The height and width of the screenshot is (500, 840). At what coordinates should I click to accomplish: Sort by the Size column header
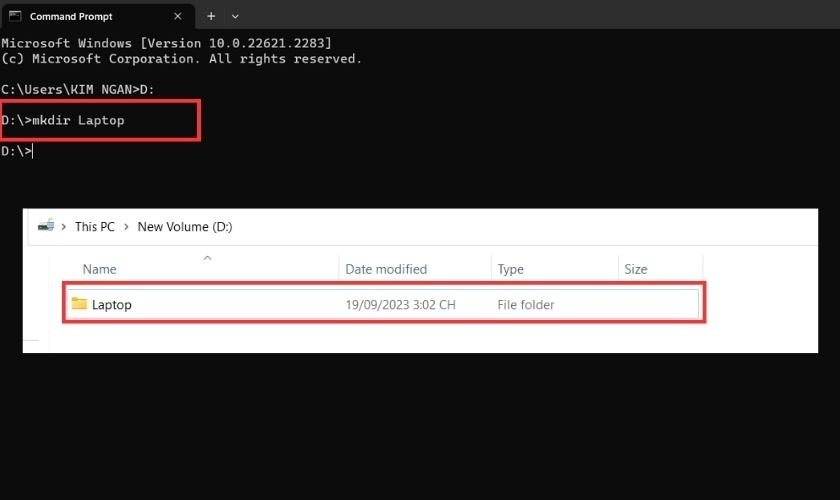[635, 269]
